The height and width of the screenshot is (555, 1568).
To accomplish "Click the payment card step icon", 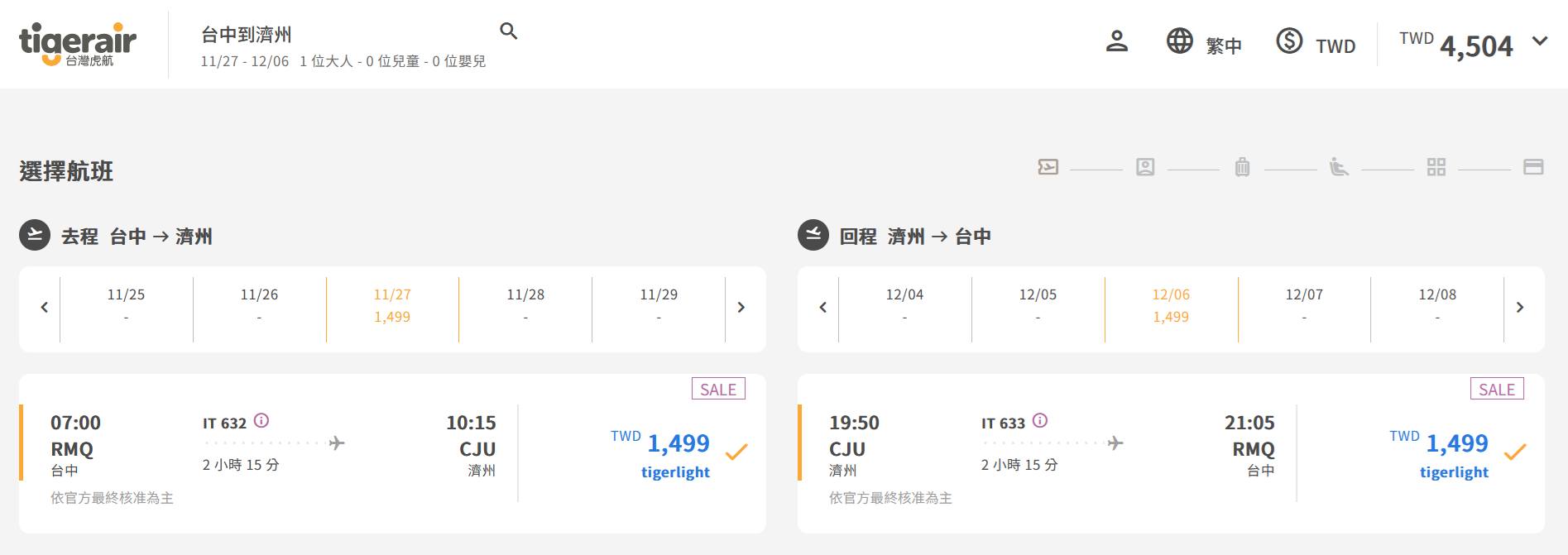I will click(1533, 167).
